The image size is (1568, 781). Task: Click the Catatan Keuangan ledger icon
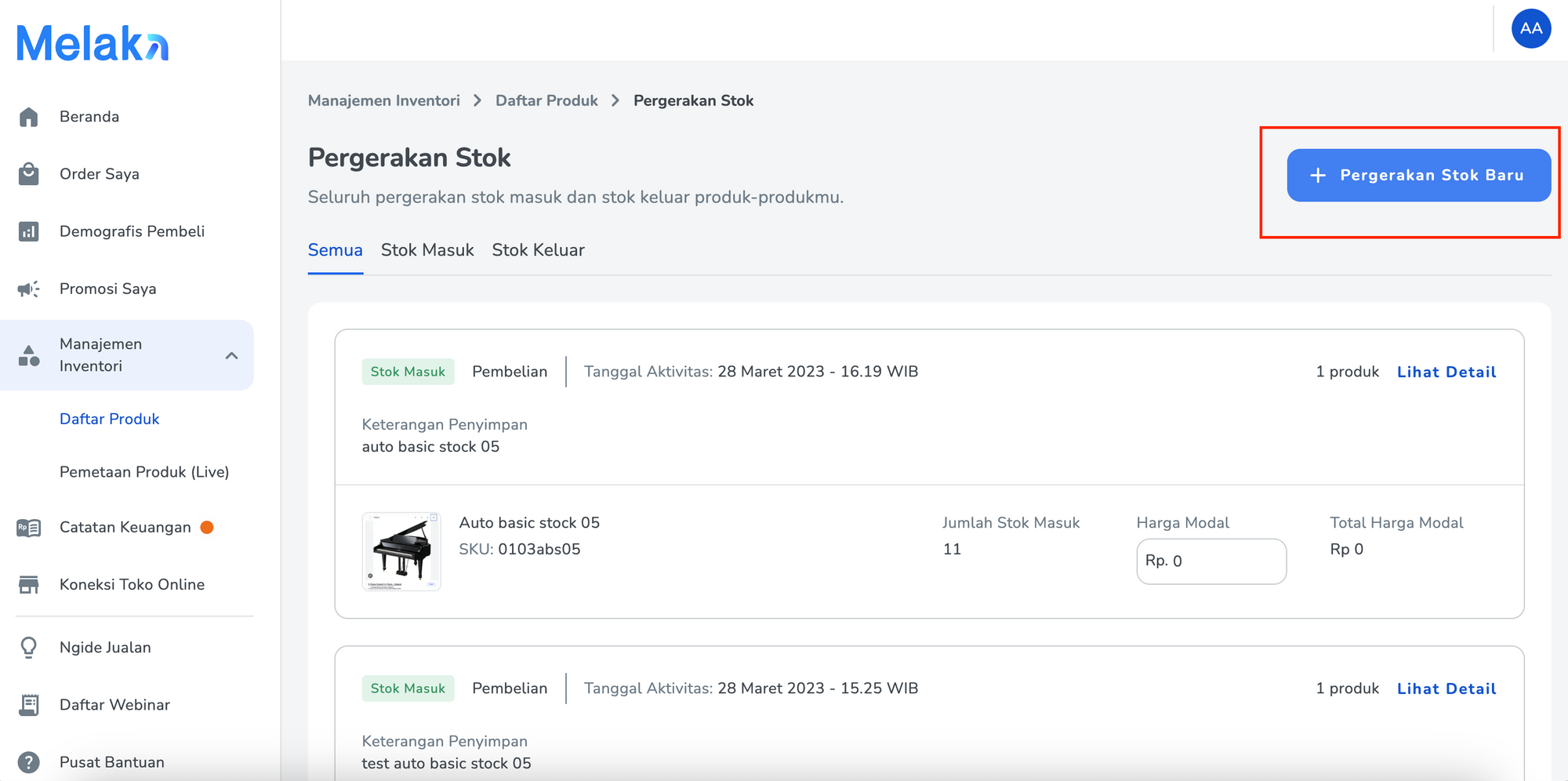[x=29, y=528]
